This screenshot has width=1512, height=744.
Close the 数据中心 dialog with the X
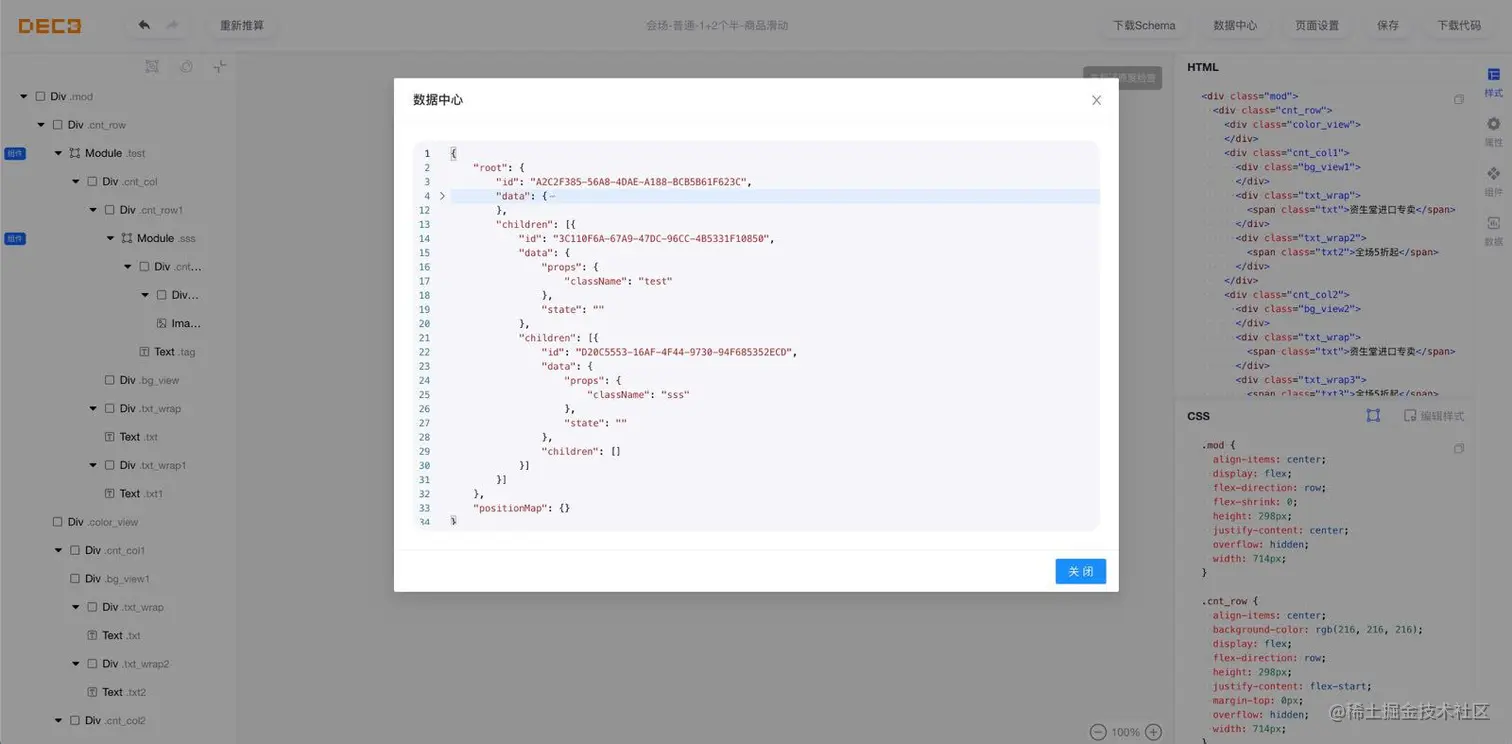click(1096, 100)
